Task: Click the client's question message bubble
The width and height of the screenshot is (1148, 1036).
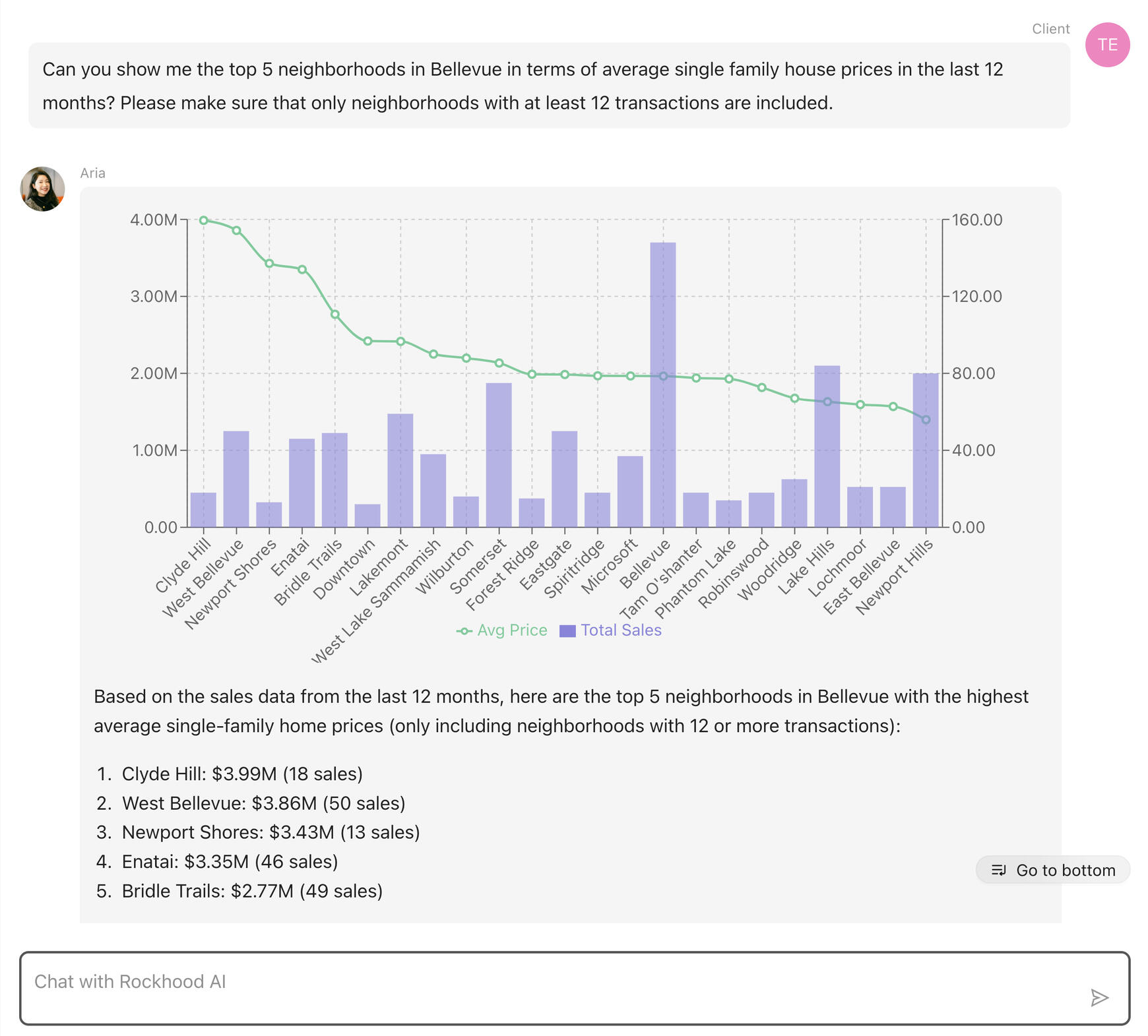Action: (x=549, y=86)
